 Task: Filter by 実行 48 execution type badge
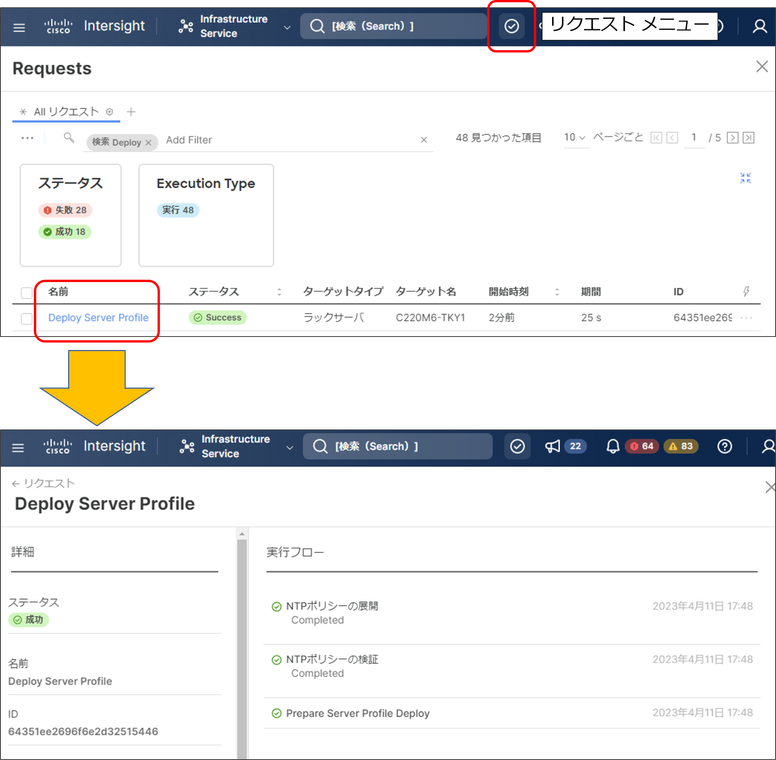point(178,210)
